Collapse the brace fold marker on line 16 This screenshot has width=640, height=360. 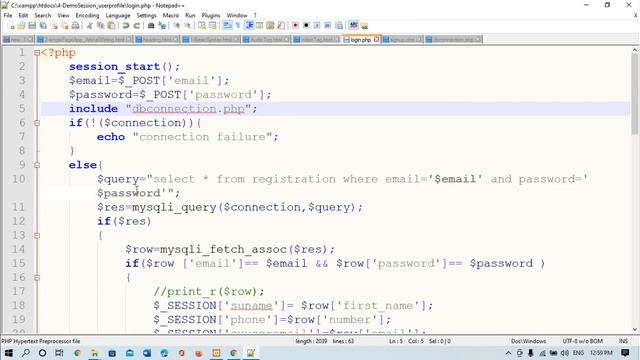(37, 278)
